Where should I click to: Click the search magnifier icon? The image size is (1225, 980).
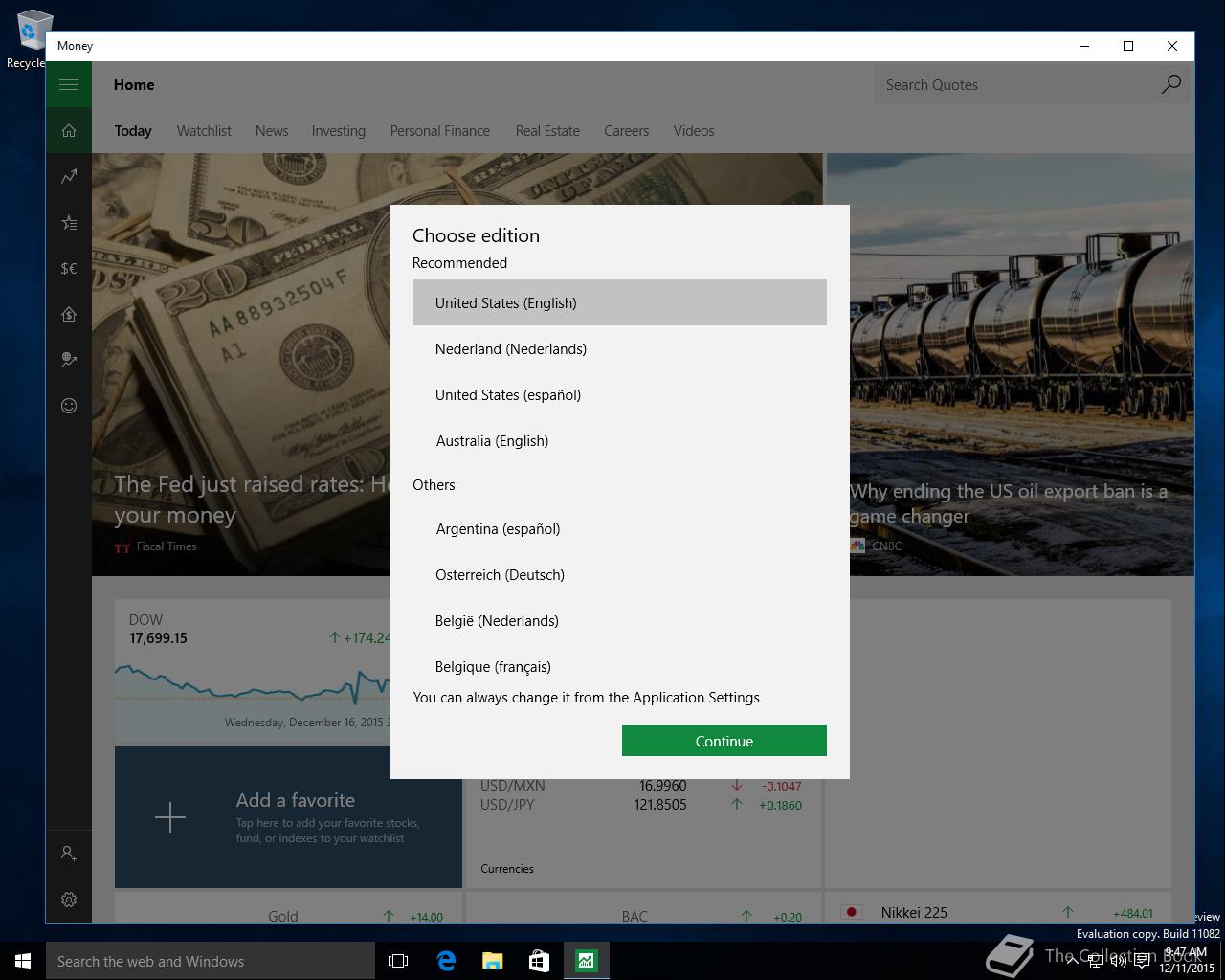1170,84
